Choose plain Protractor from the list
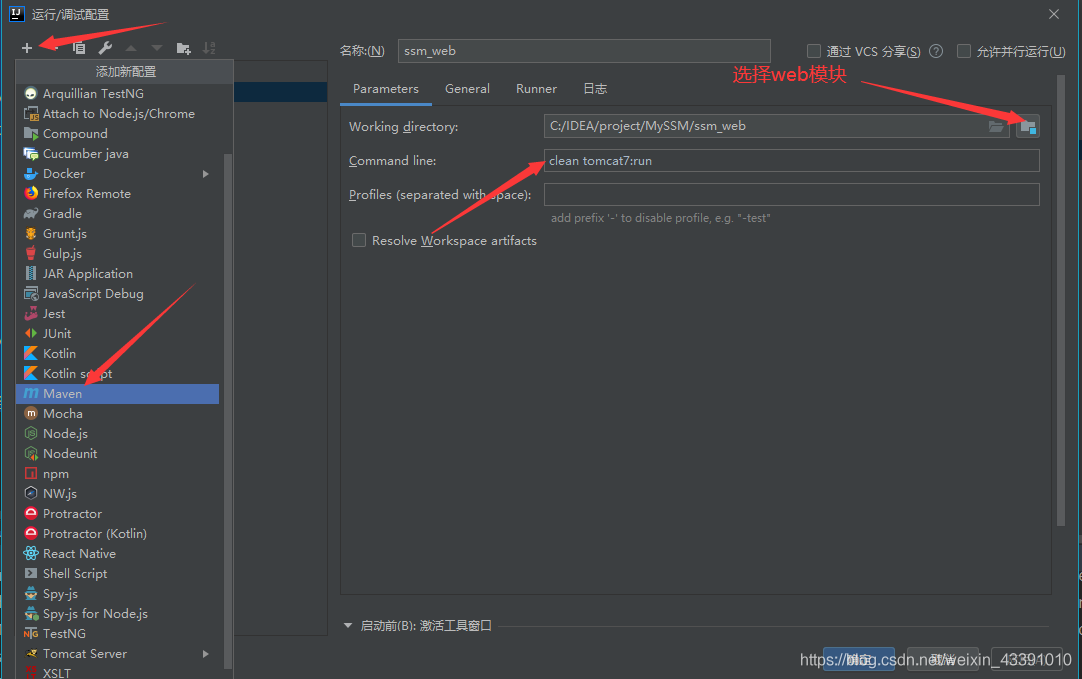This screenshot has width=1082, height=679. point(117,513)
